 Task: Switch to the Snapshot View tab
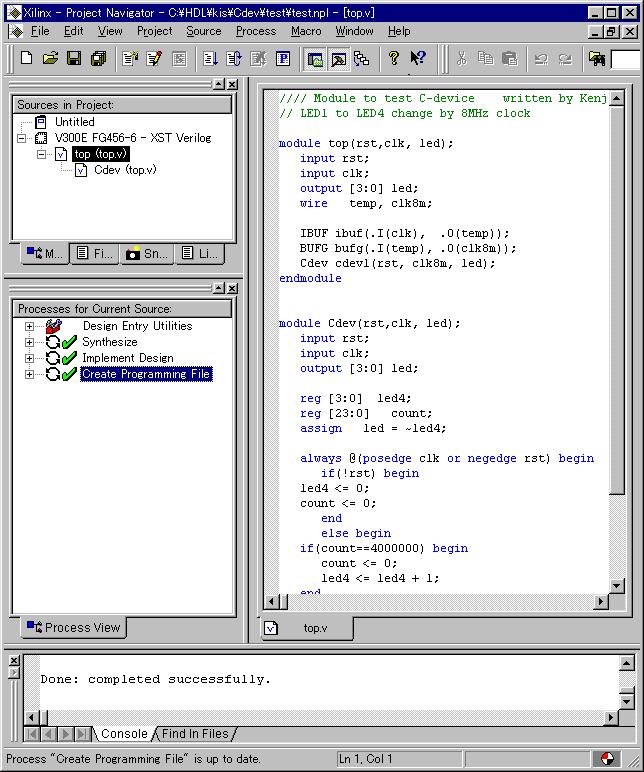147,254
